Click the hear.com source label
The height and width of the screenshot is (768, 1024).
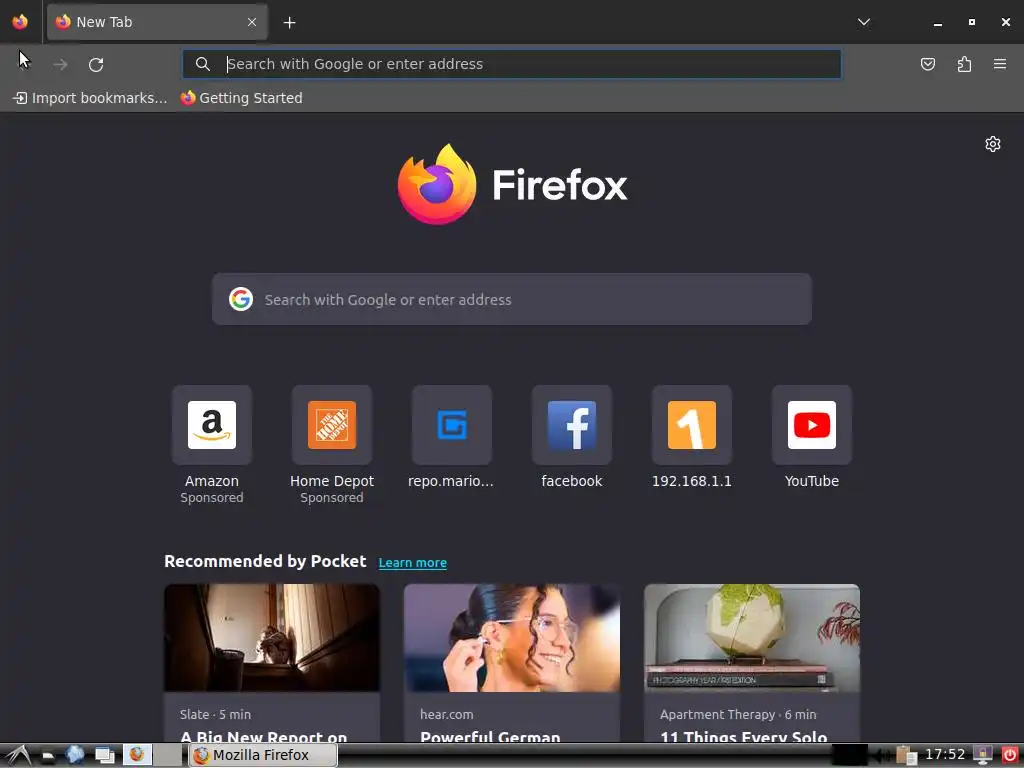point(447,714)
